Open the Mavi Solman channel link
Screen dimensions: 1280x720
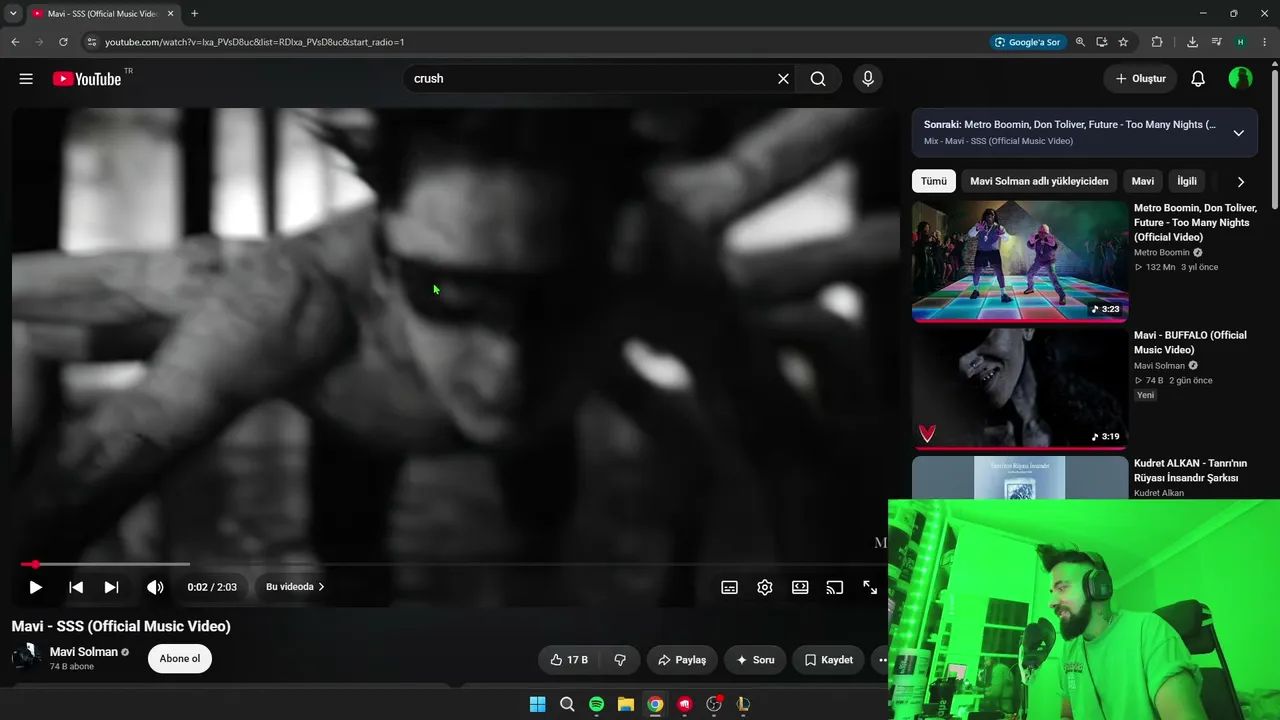[x=84, y=652]
